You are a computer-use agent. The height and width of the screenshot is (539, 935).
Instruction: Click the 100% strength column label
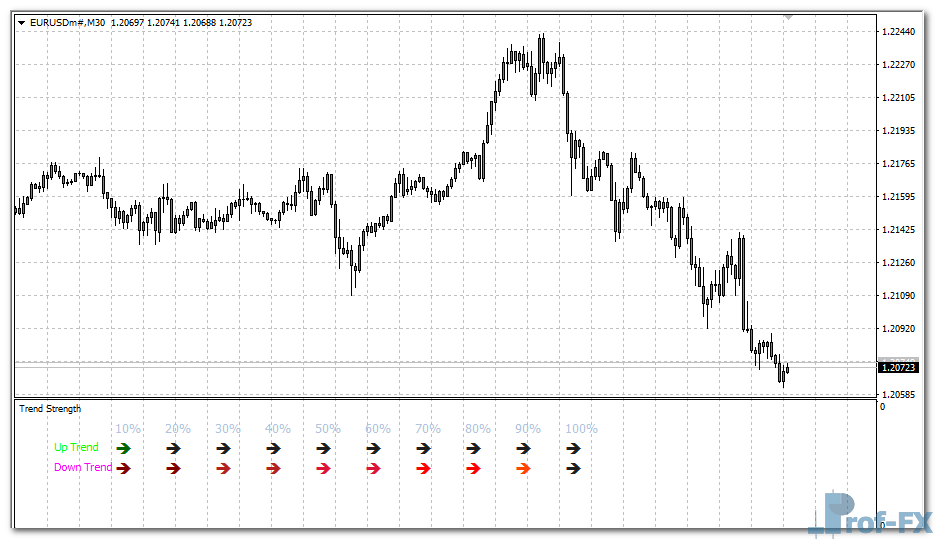(581, 429)
